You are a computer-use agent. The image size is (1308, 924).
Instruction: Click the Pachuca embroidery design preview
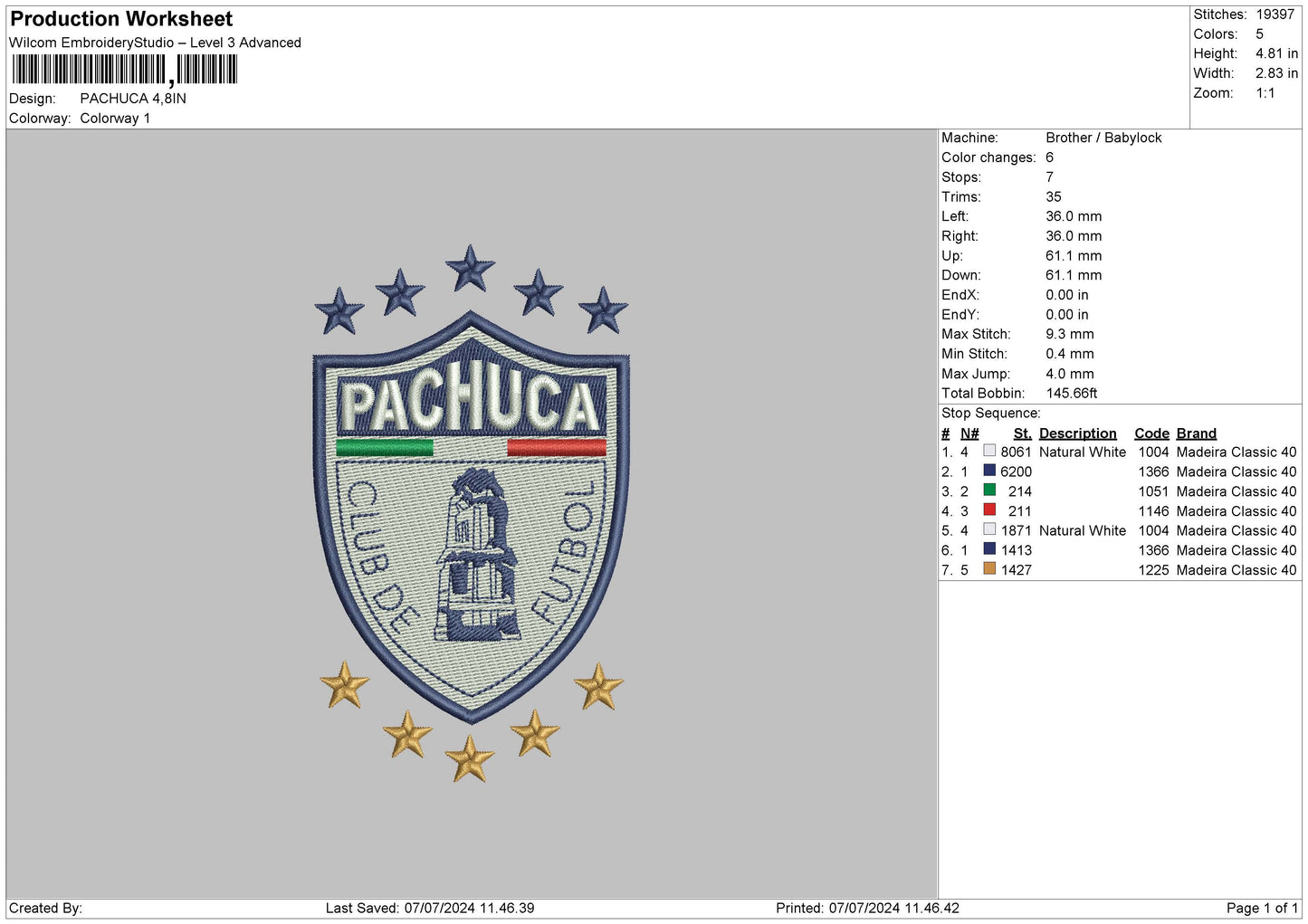pos(471,513)
